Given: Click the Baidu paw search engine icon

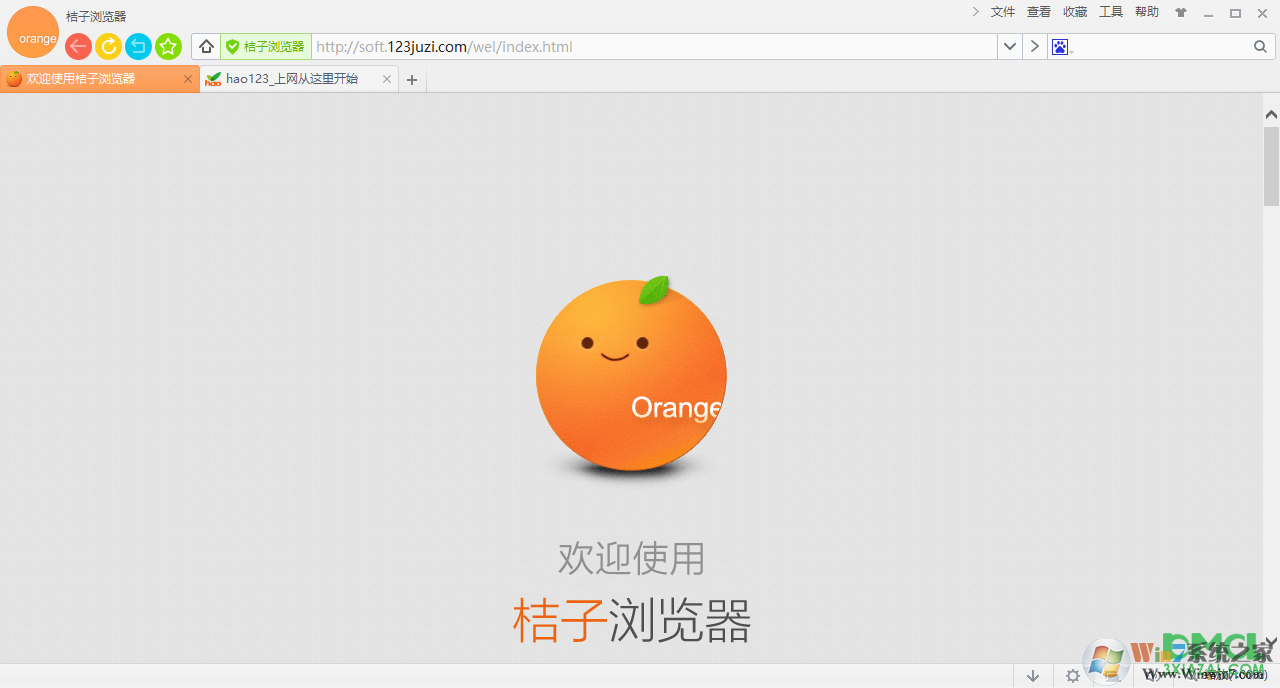Looking at the screenshot, I should pyautogui.click(x=1060, y=46).
